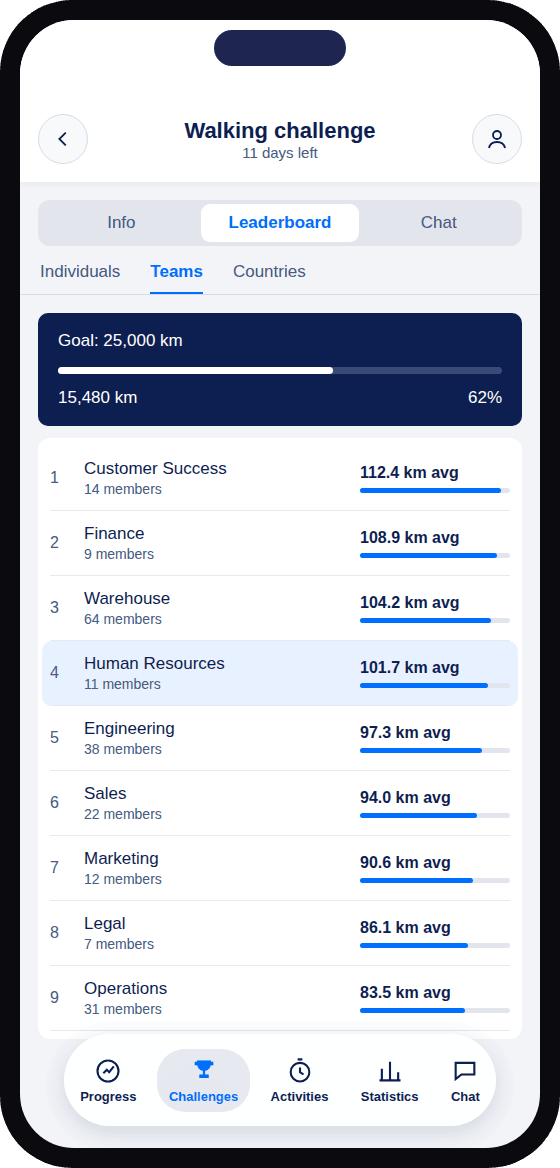
Task: Show the Countries leaderboard
Action: [269, 271]
